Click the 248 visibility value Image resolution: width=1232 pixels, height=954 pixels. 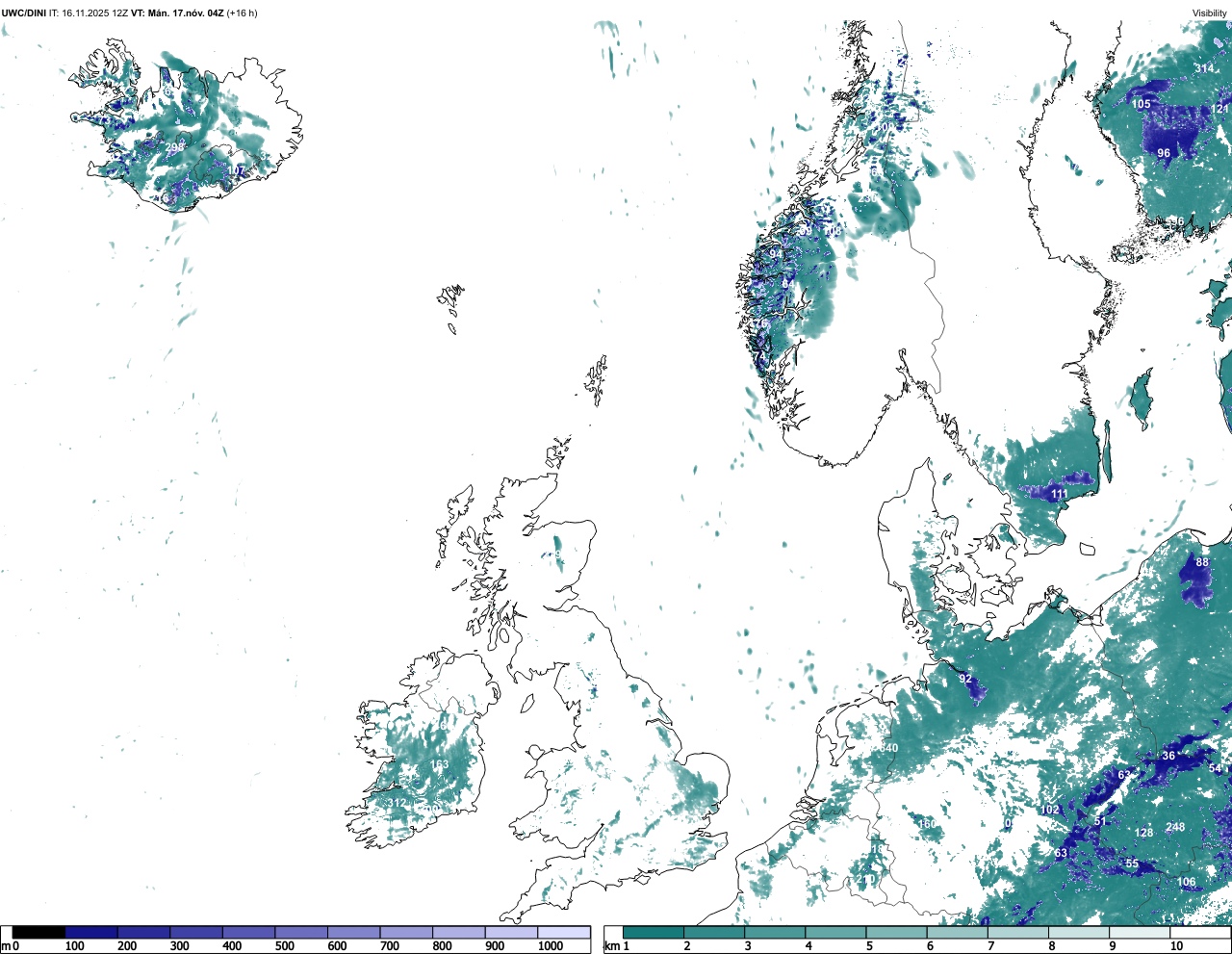1175,827
